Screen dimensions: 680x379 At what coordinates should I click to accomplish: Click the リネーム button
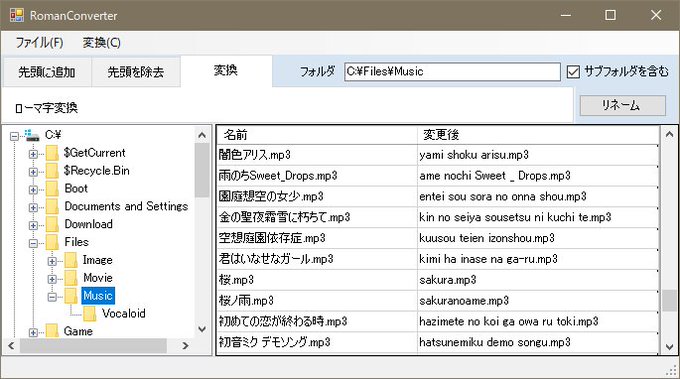(622, 105)
